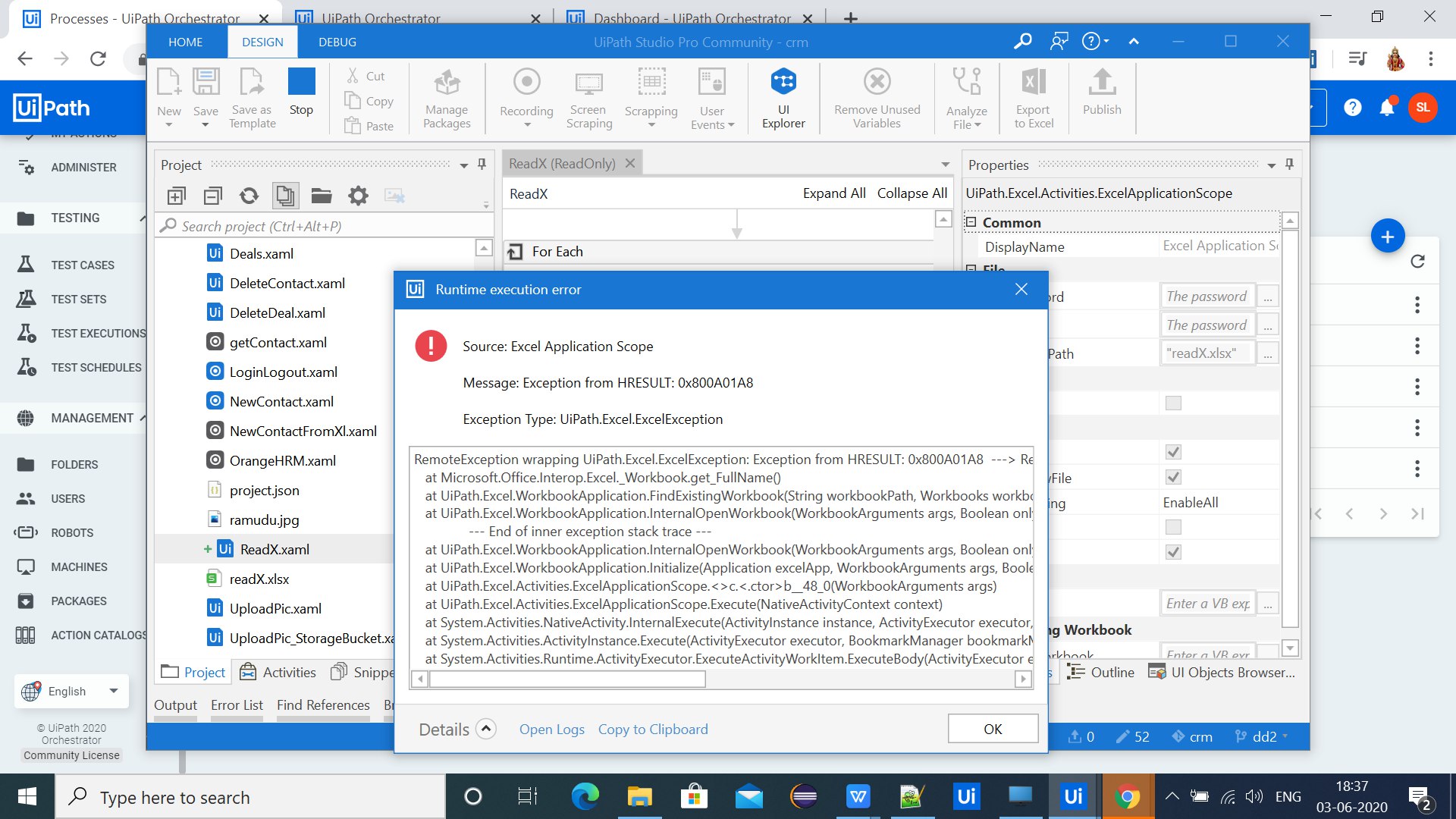
Task: Toggle the unchecked checkbox below EnableAll
Action: (1173, 526)
